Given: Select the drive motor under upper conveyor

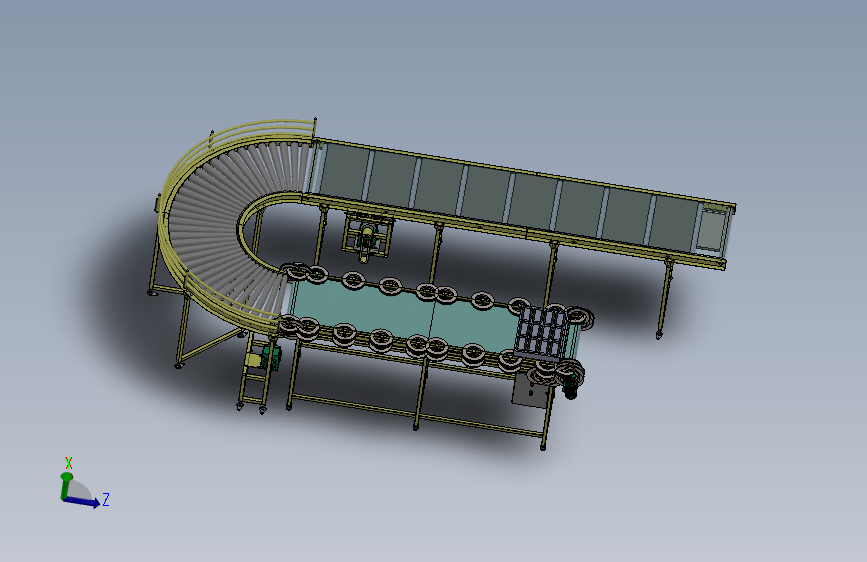Looking at the screenshot, I should (367, 238).
